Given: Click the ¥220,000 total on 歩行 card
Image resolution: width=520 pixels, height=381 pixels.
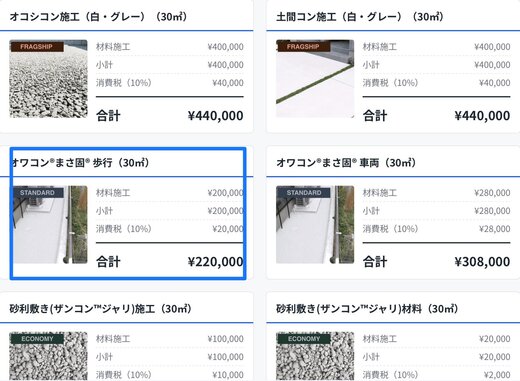Looking at the screenshot, I should pos(216,262).
